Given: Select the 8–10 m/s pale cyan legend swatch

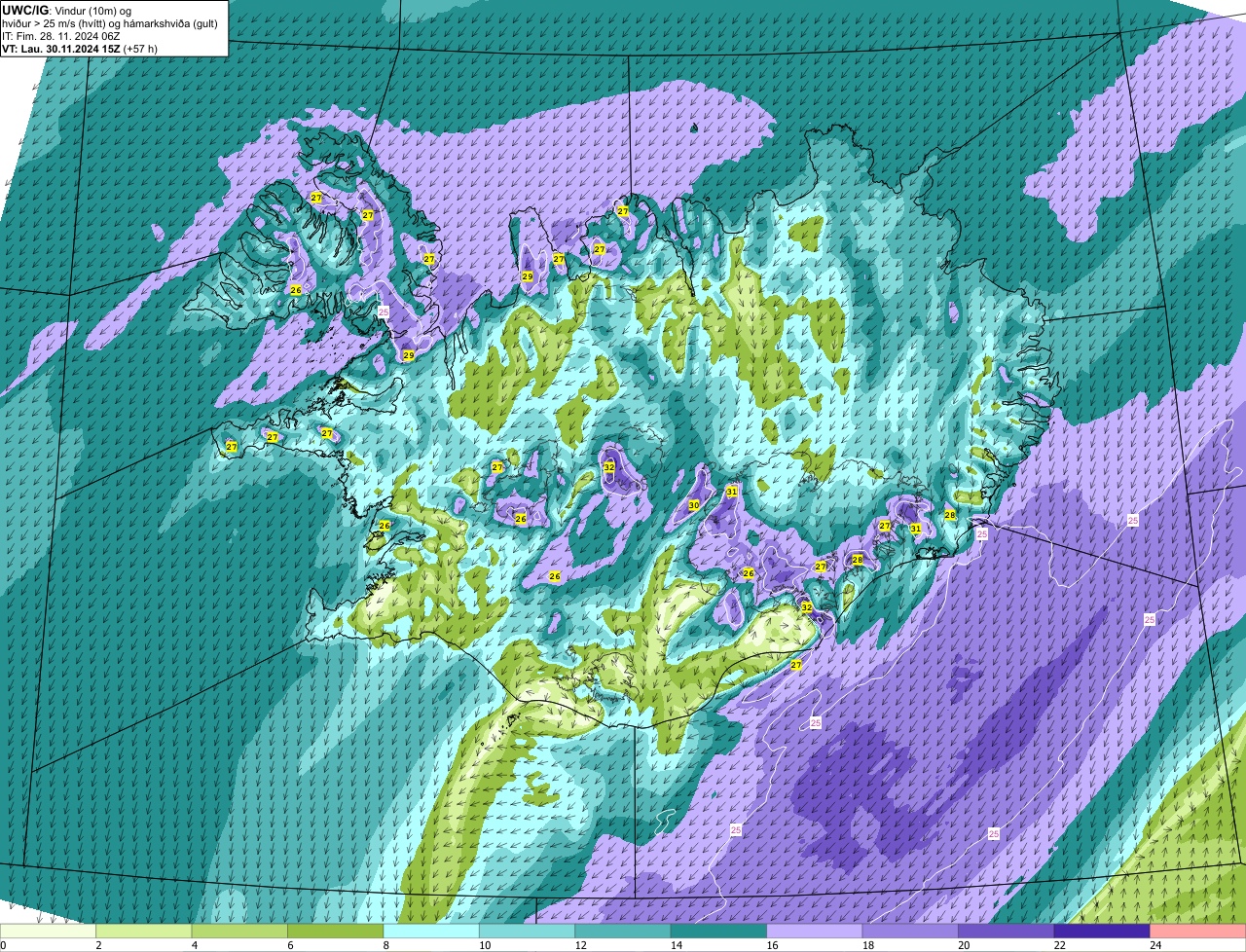Looking at the screenshot, I should [432, 932].
